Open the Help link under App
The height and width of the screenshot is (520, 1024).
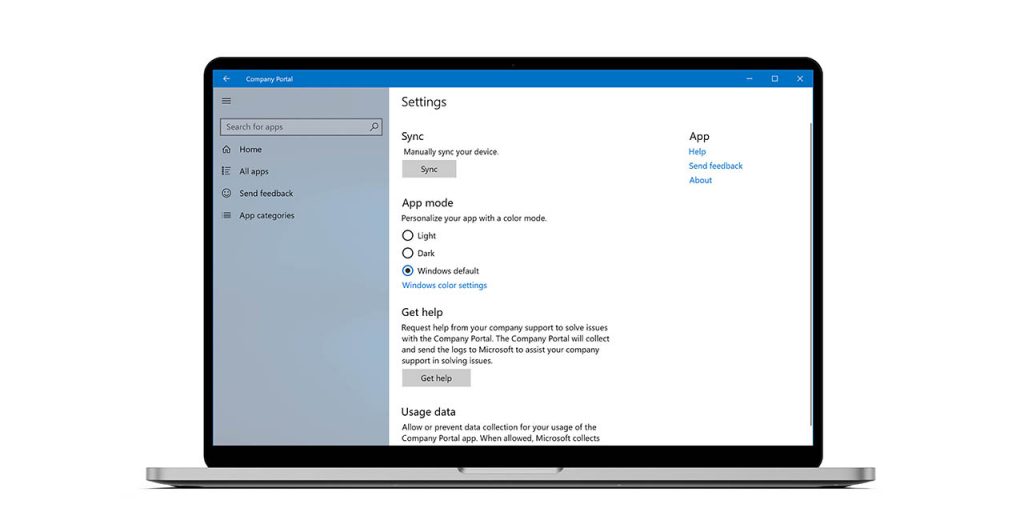click(x=697, y=152)
